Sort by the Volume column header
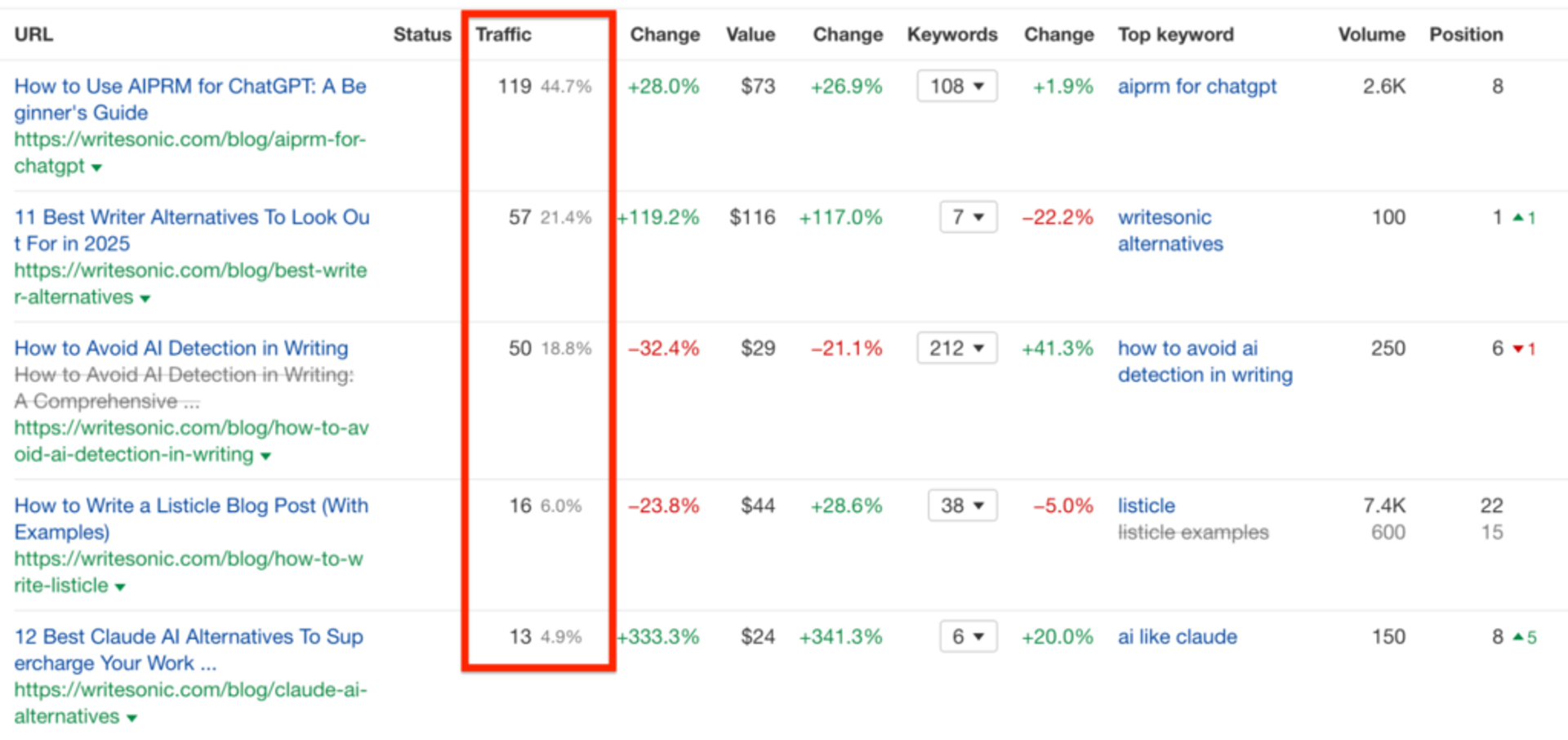Image resolution: width=1568 pixels, height=740 pixels. pos(1371,34)
